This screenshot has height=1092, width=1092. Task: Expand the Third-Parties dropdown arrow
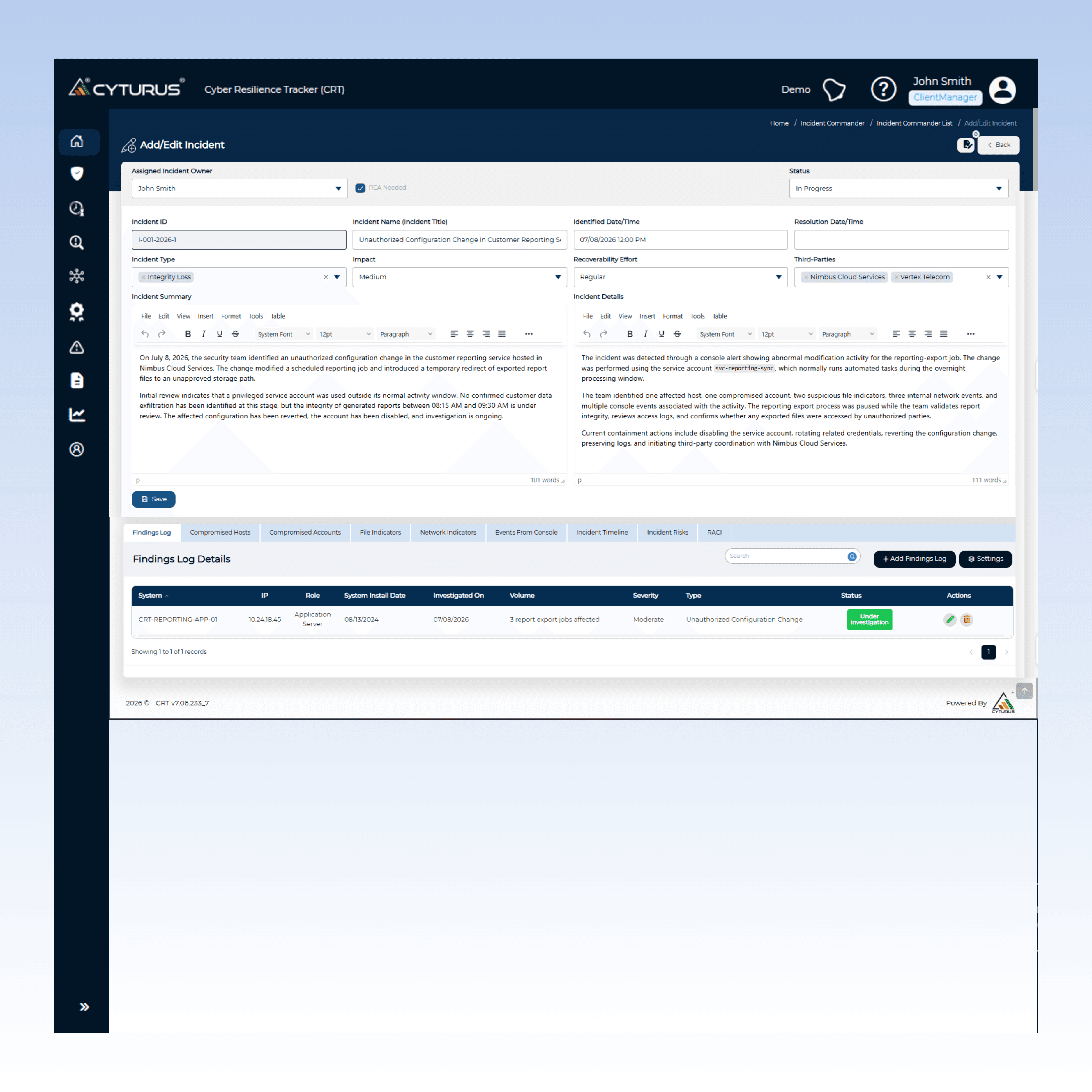click(x=999, y=277)
